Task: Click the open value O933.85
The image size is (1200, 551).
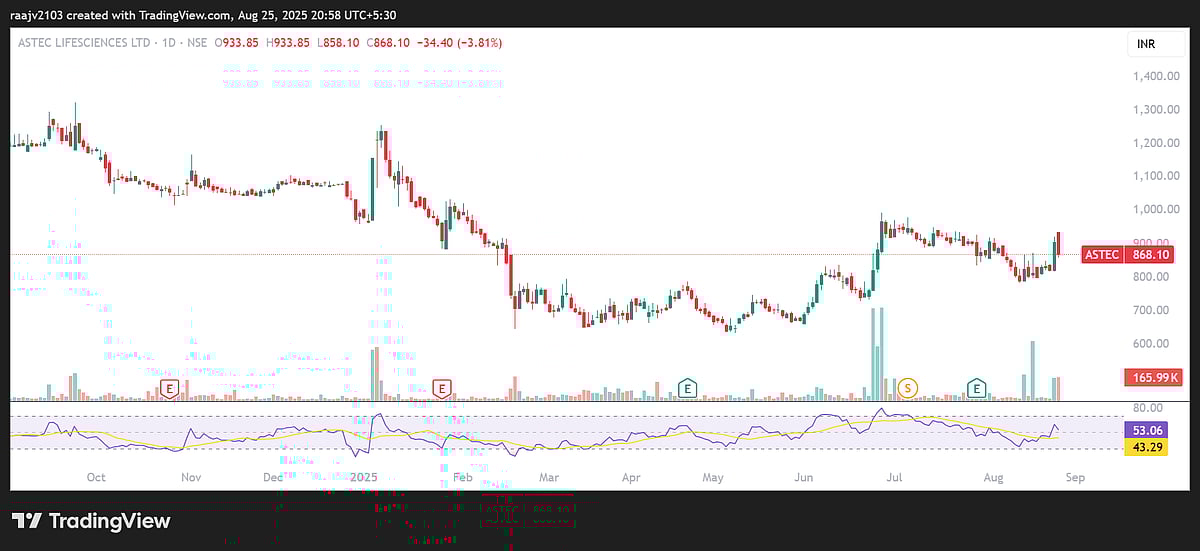Action: click(x=236, y=43)
